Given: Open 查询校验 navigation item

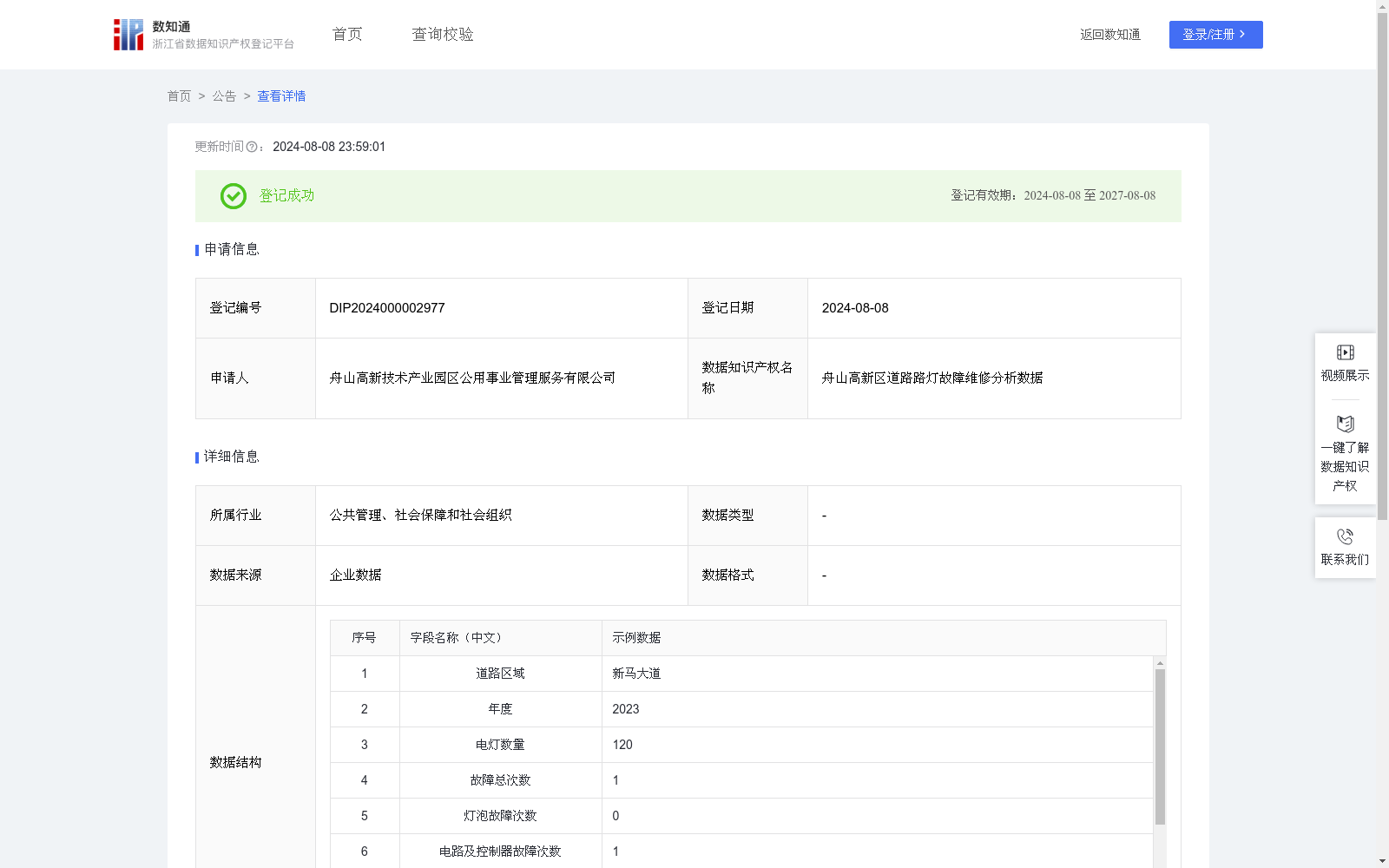Looking at the screenshot, I should tap(443, 35).
